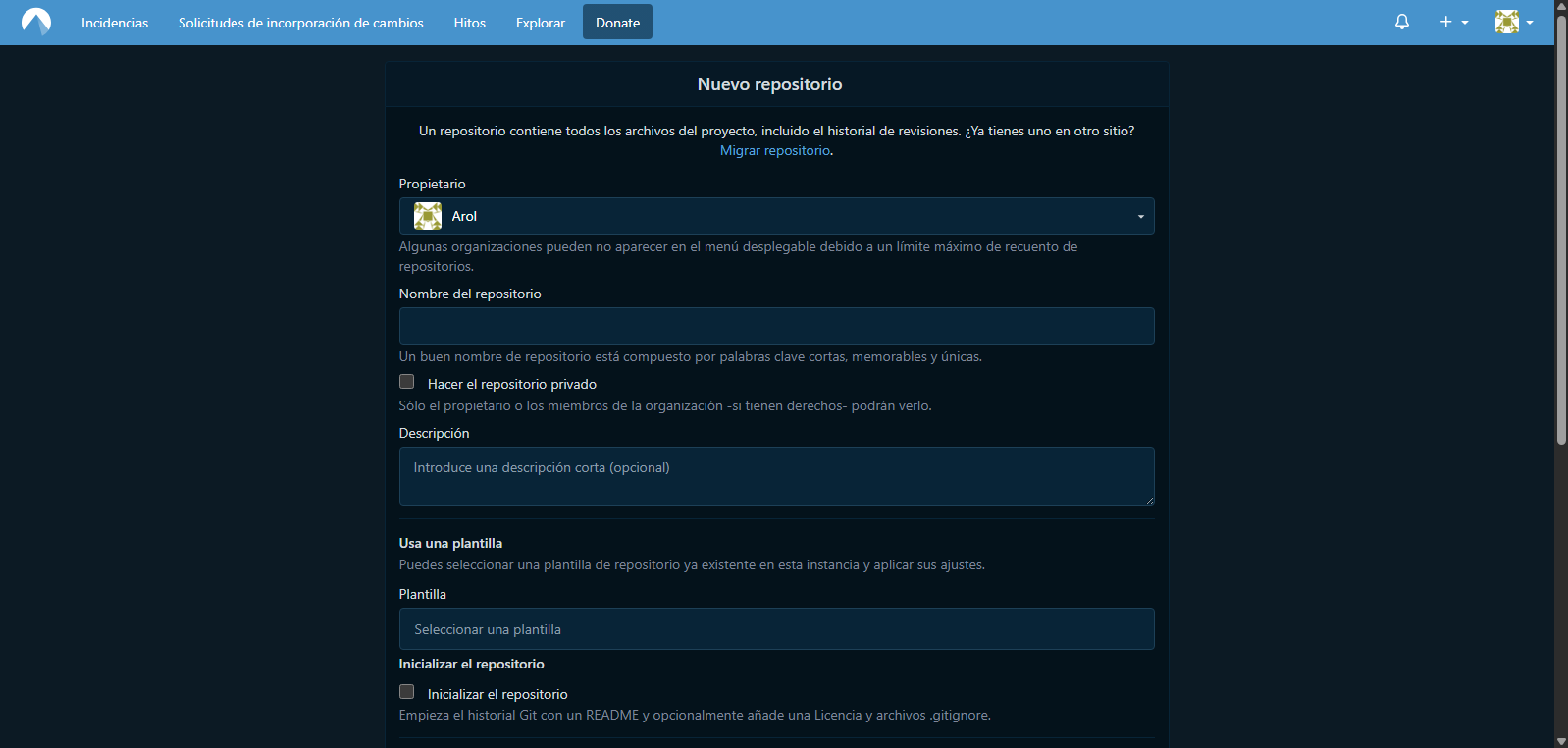Click the page vertical scrollbar thumb
Viewport: 1568px width, 748px height.
tap(1561, 229)
